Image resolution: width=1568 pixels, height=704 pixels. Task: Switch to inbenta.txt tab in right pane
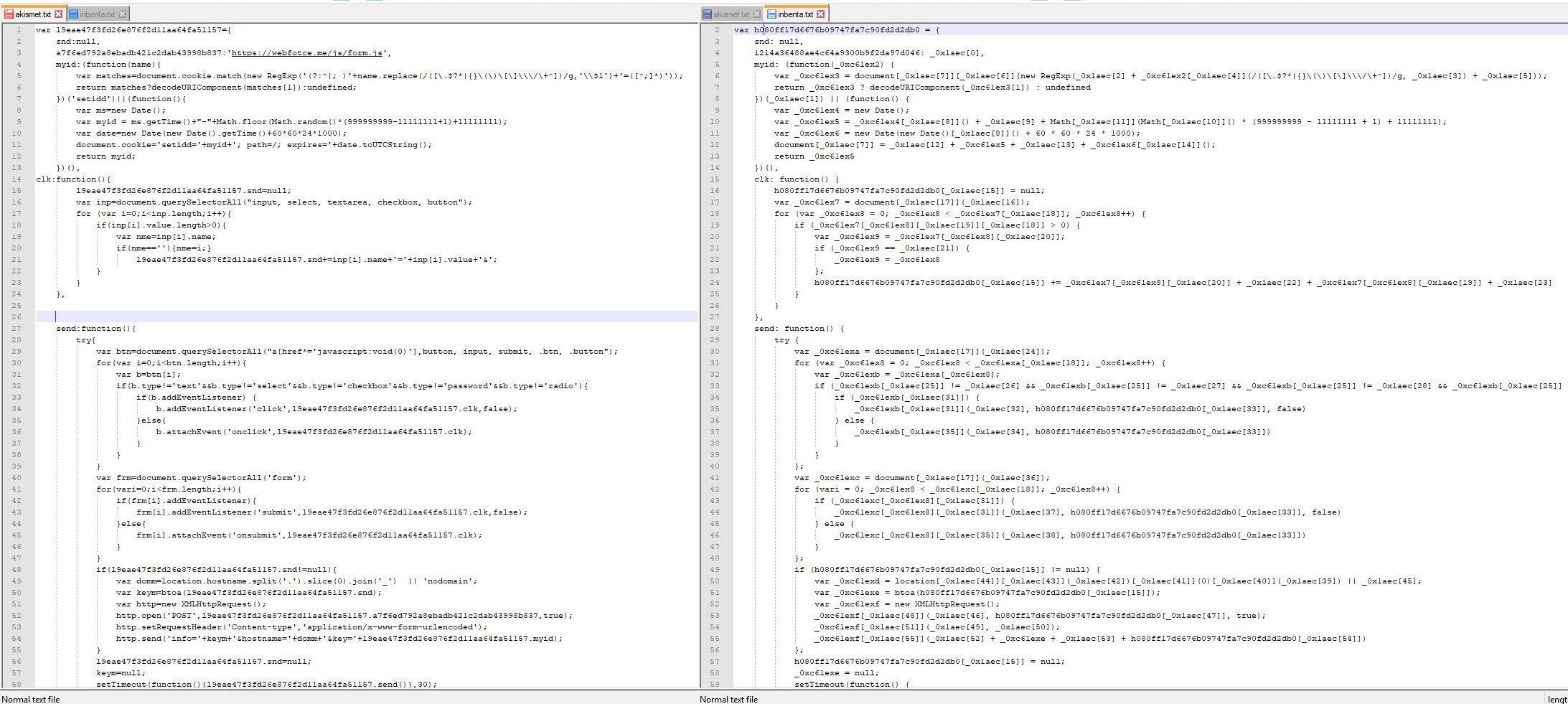(x=795, y=14)
